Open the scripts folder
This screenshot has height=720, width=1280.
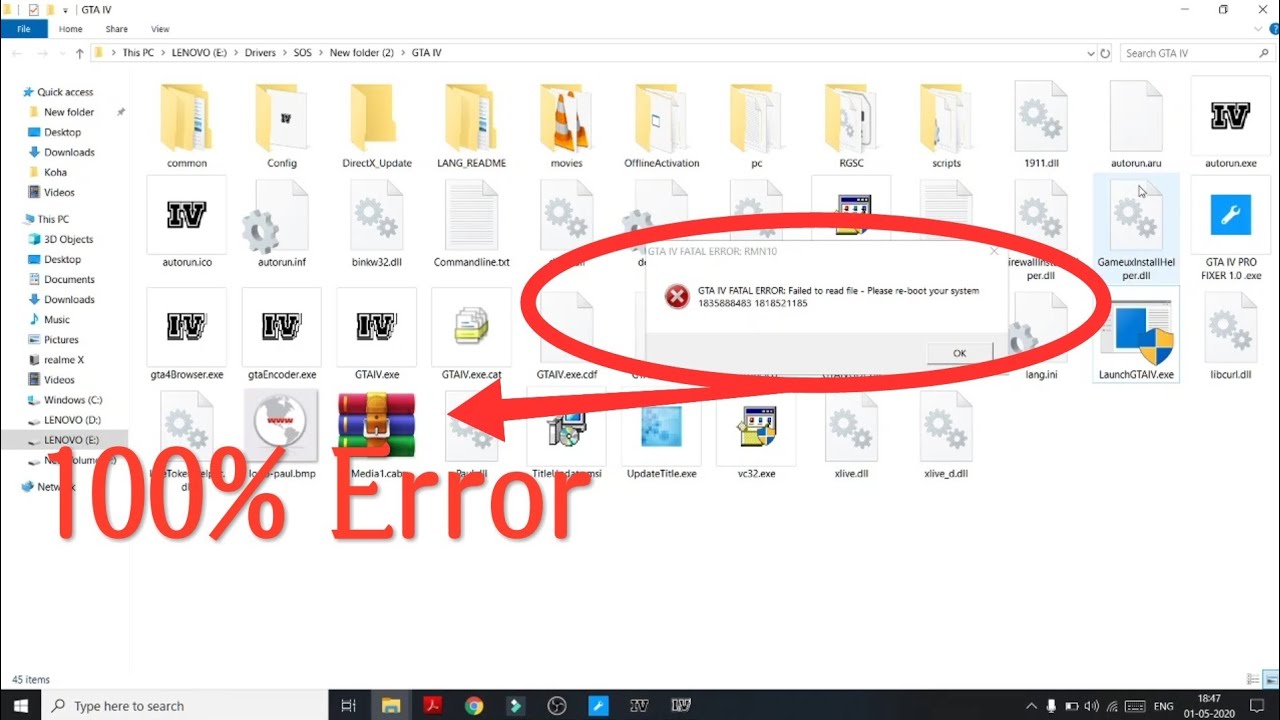(x=946, y=125)
